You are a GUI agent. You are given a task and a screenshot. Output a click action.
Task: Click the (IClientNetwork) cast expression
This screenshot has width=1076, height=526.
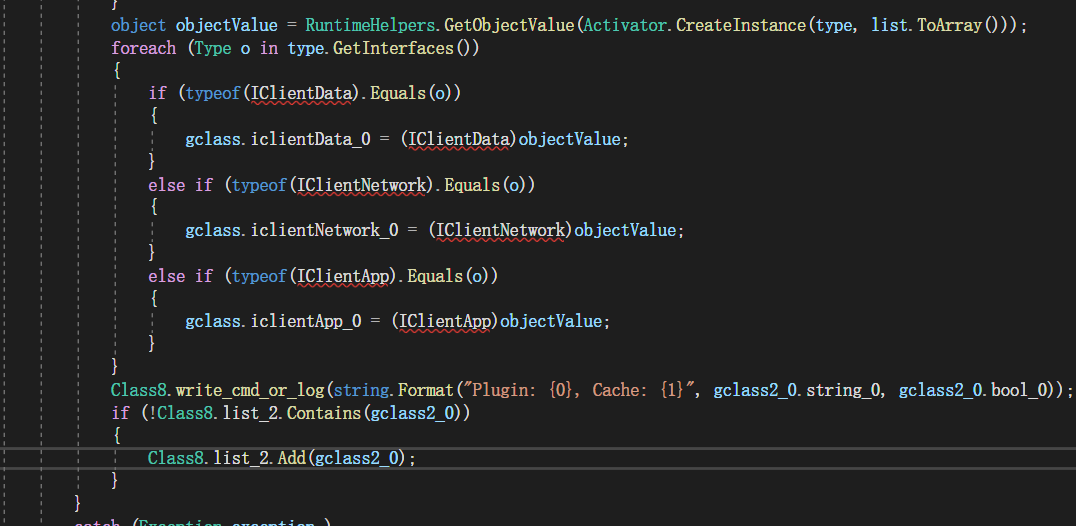[x=500, y=230]
